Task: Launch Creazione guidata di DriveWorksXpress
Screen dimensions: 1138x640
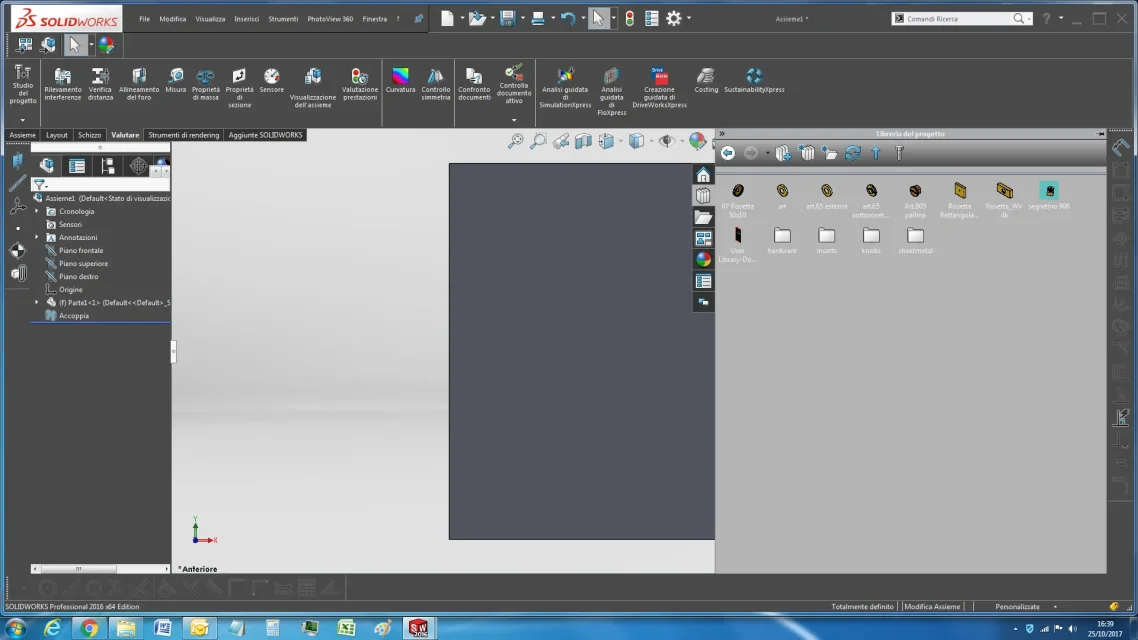Action: click(x=659, y=89)
